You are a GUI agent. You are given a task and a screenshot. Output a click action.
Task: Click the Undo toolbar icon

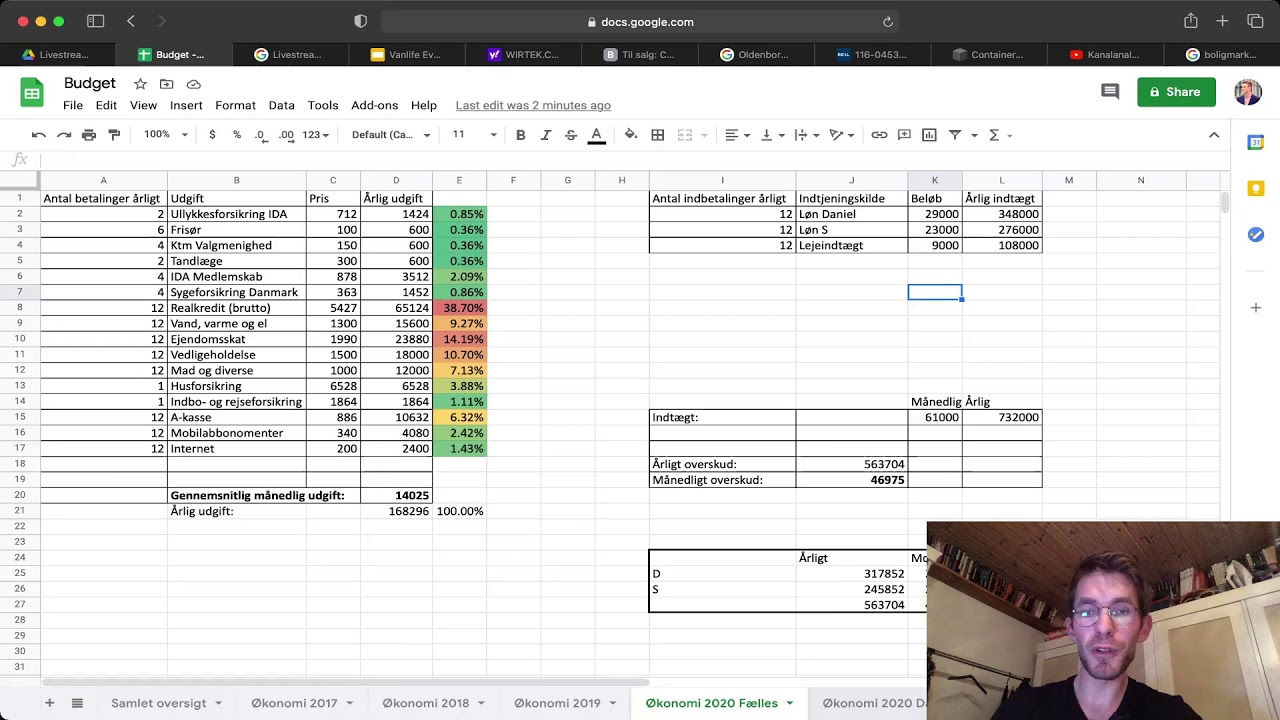39,135
